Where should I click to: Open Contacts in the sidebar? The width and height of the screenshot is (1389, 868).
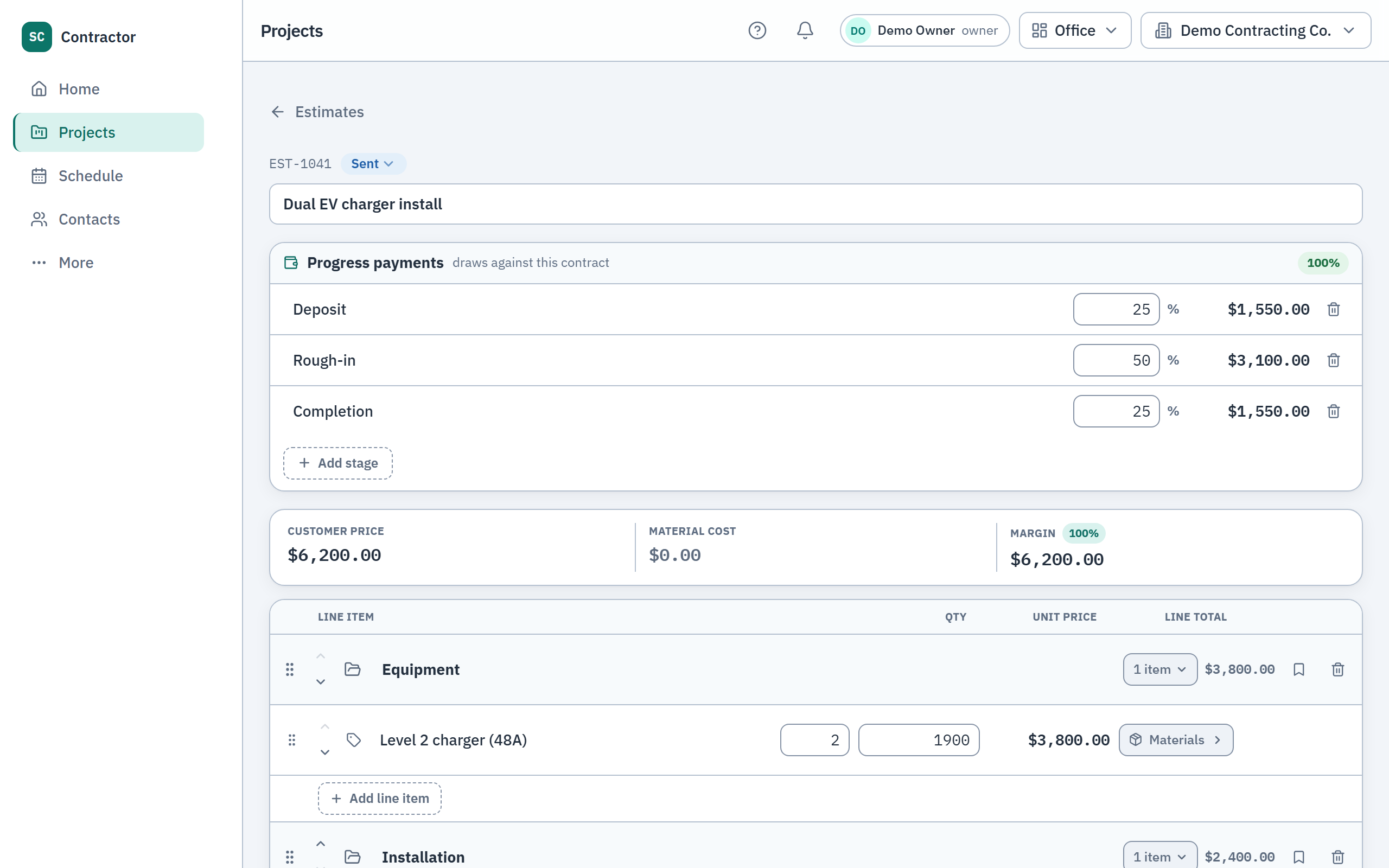pos(109,219)
